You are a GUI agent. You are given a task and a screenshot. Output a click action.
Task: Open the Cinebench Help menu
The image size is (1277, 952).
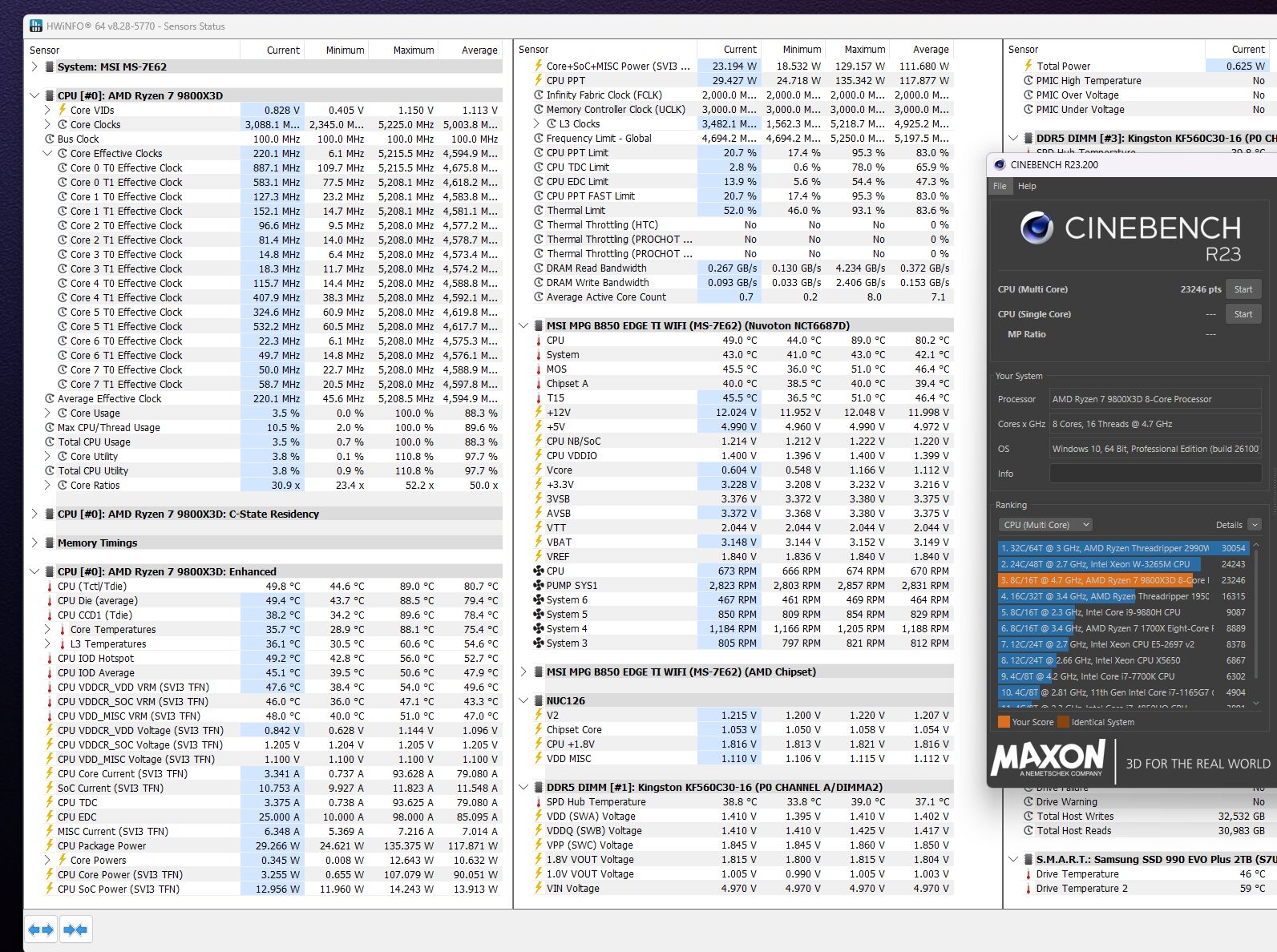click(1027, 186)
